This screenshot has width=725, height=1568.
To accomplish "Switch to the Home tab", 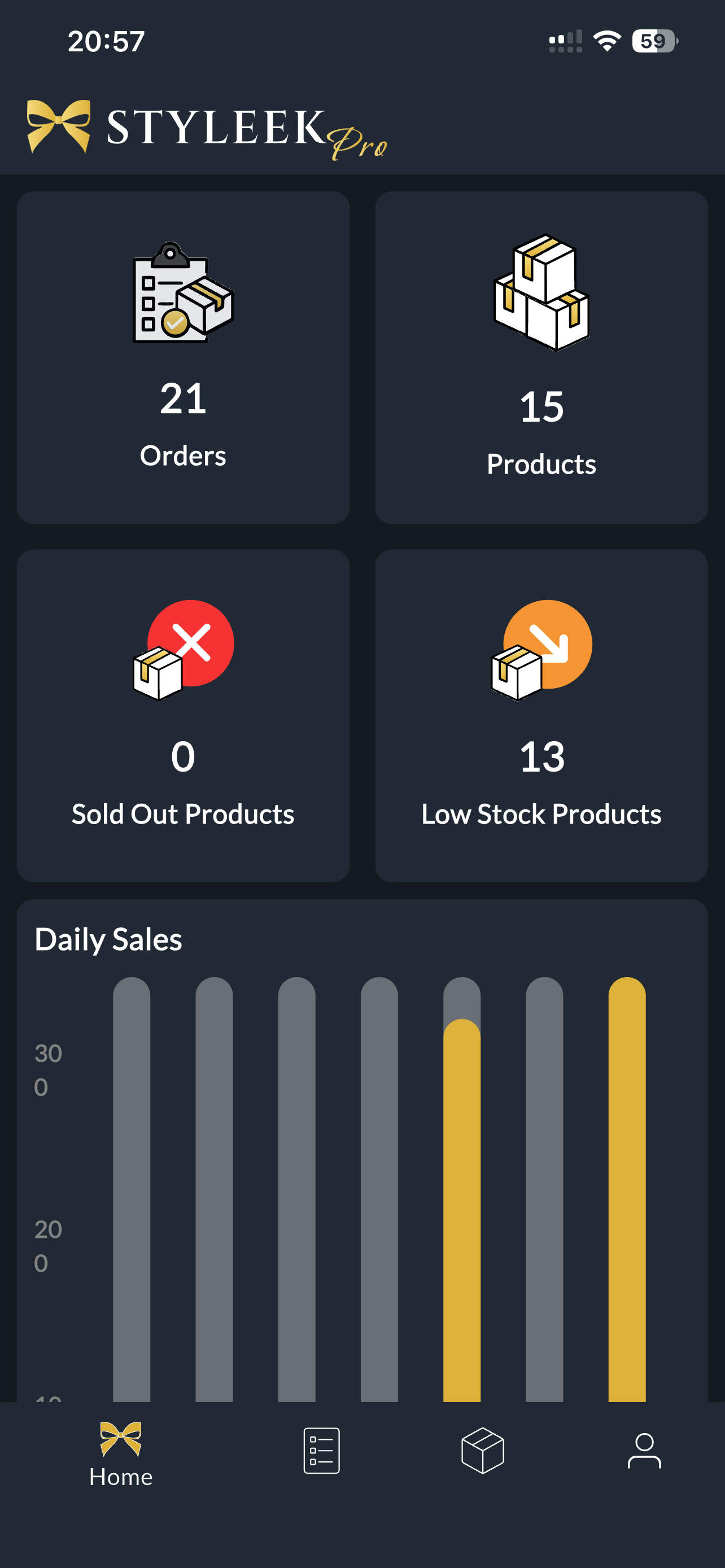I will (120, 1455).
